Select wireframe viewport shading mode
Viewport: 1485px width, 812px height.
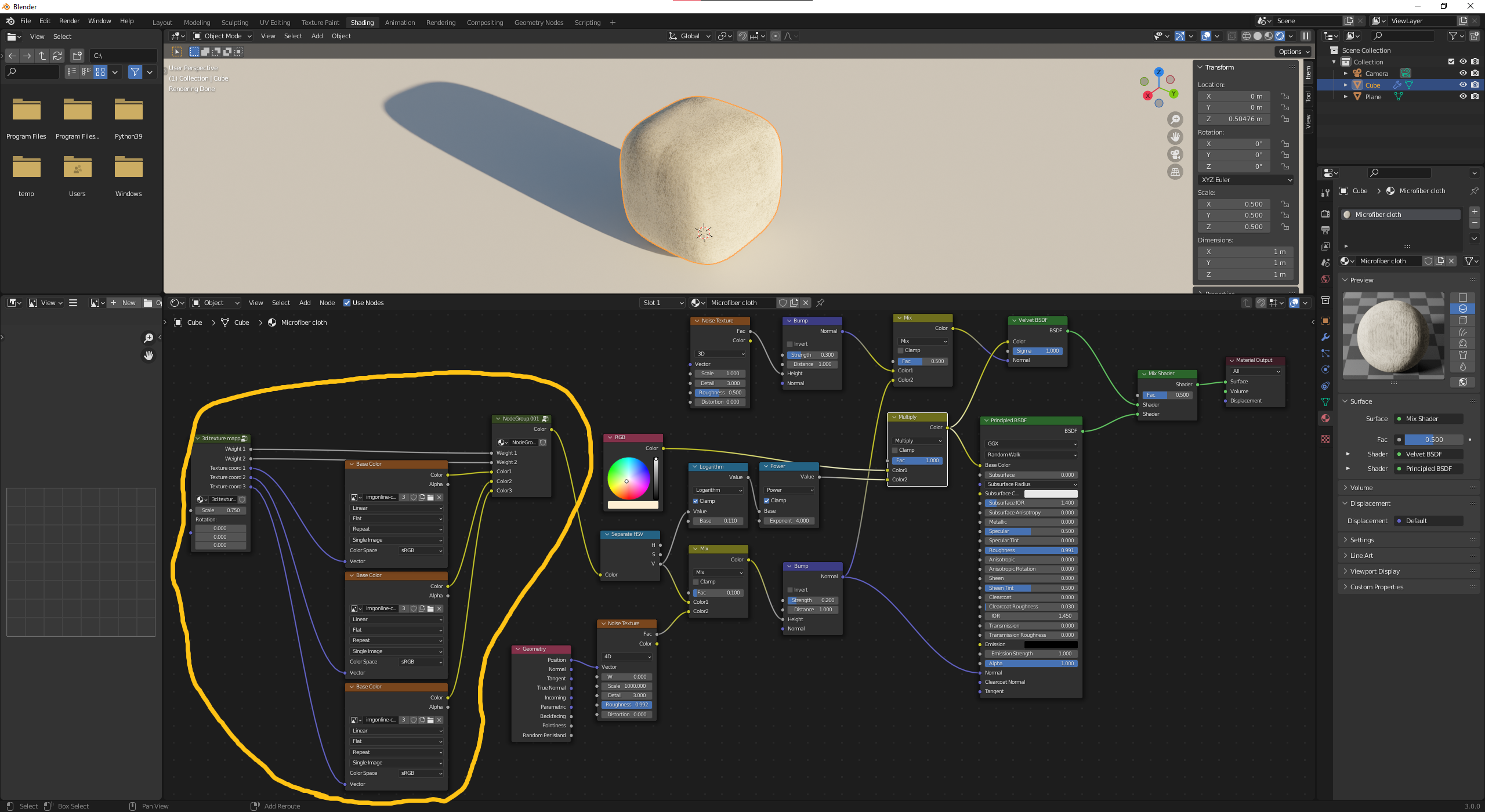[x=1246, y=36]
